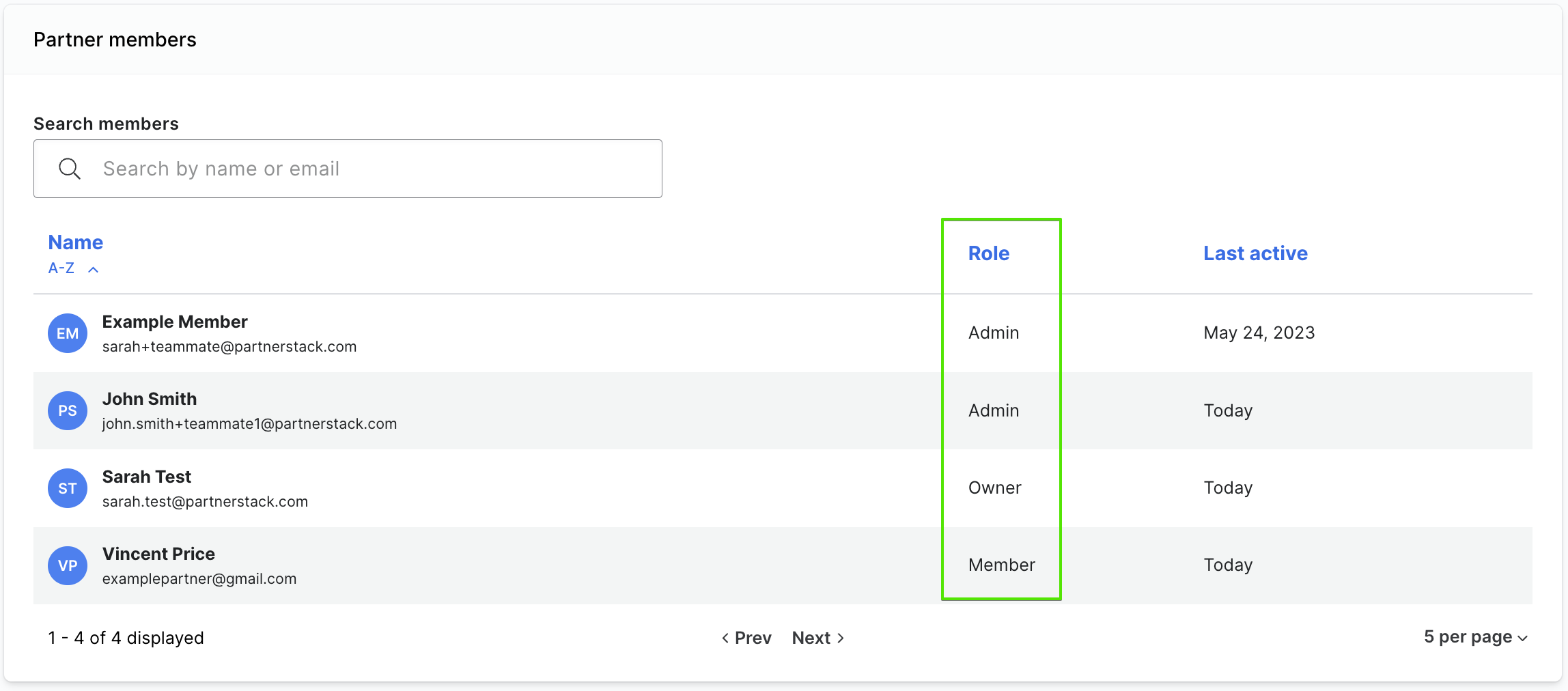1568x691 pixels.
Task: Toggle the A-Z sort order chevron
Action: pos(94,270)
